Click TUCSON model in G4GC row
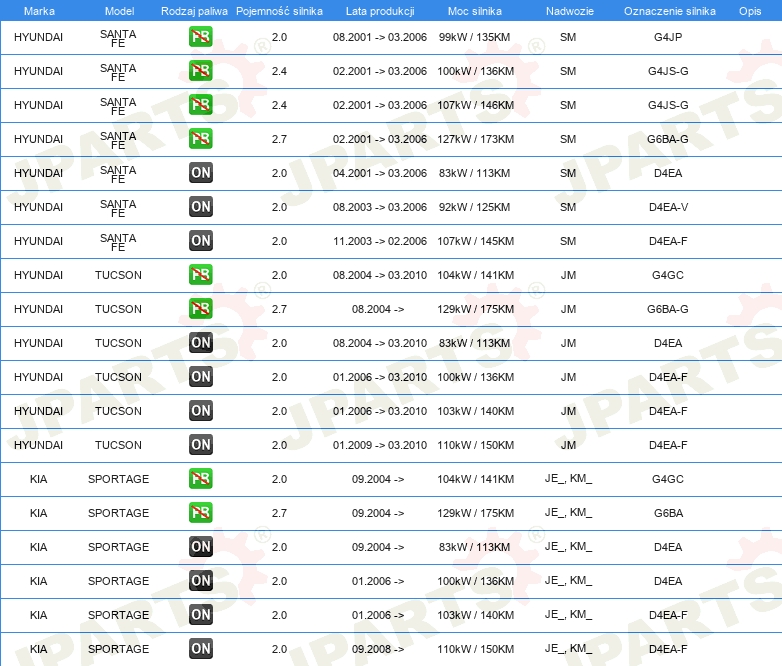 (118, 275)
